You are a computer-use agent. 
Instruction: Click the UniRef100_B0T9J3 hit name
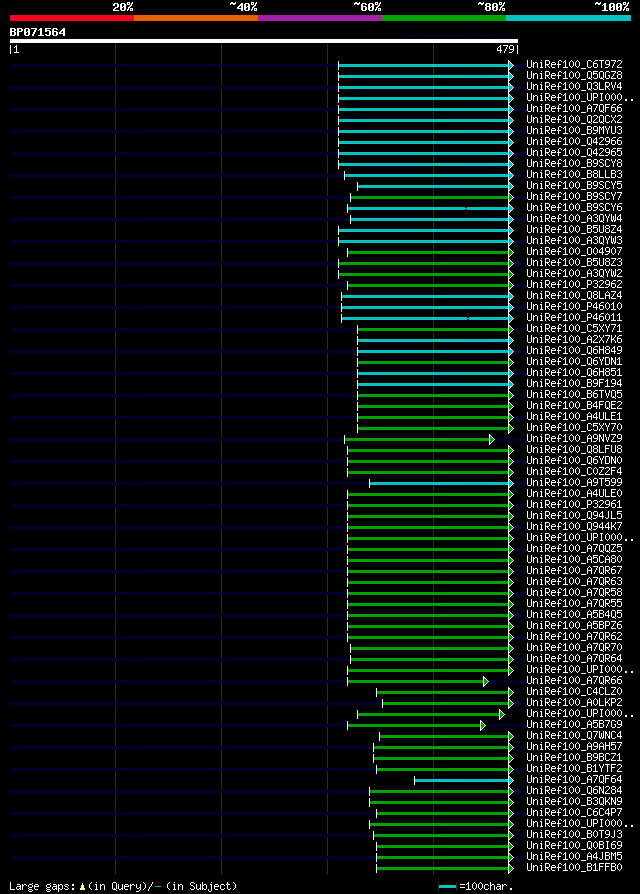tap(574, 835)
